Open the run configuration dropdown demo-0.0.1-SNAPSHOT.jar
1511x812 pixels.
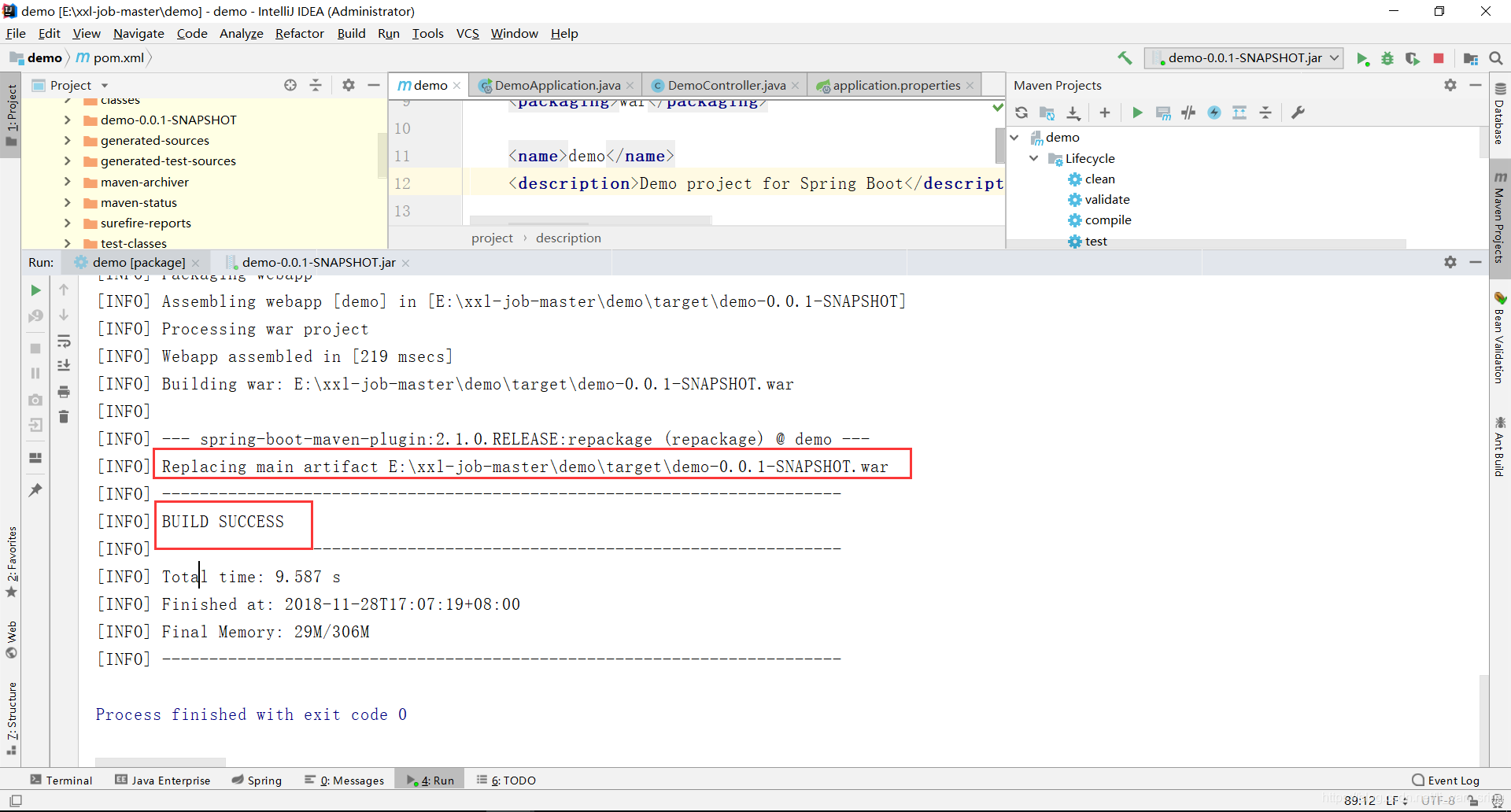tap(1243, 58)
